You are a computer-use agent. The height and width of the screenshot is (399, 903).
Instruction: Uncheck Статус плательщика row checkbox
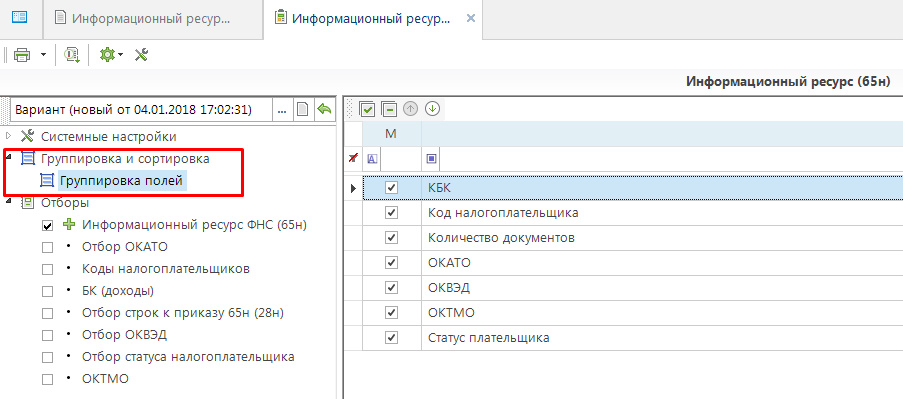[x=392, y=337]
